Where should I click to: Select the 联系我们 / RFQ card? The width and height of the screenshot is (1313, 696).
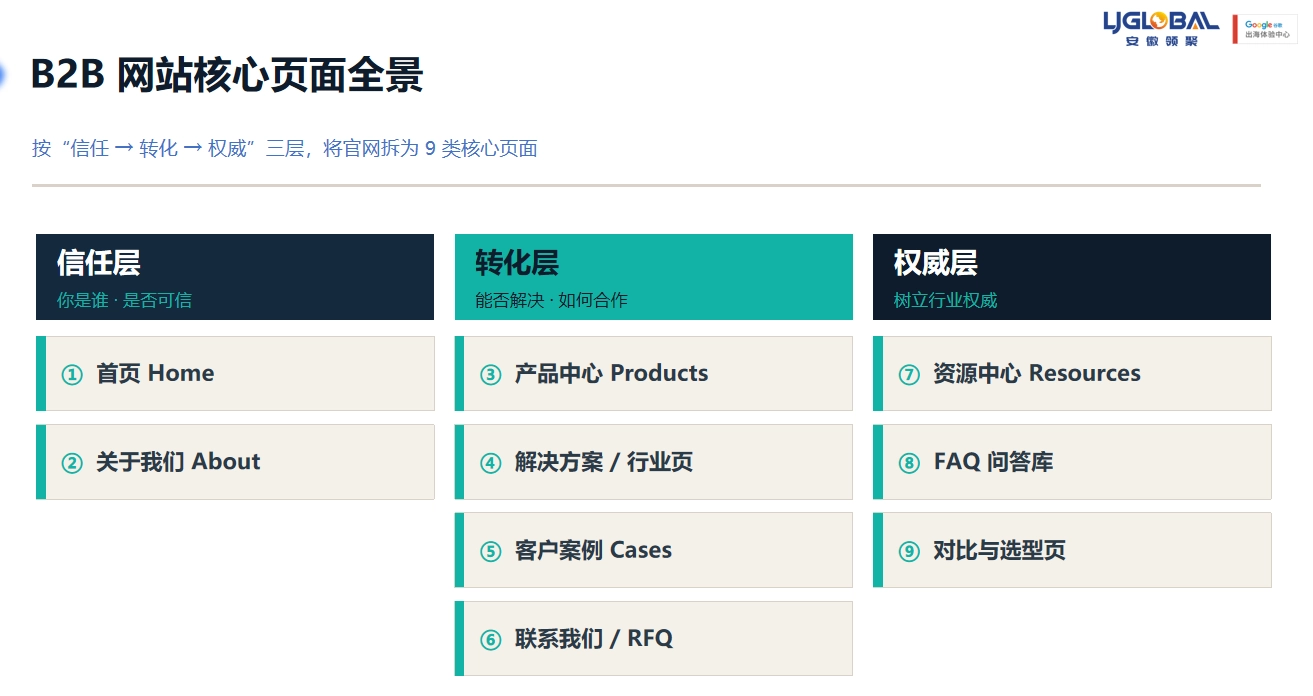click(654, 638)
